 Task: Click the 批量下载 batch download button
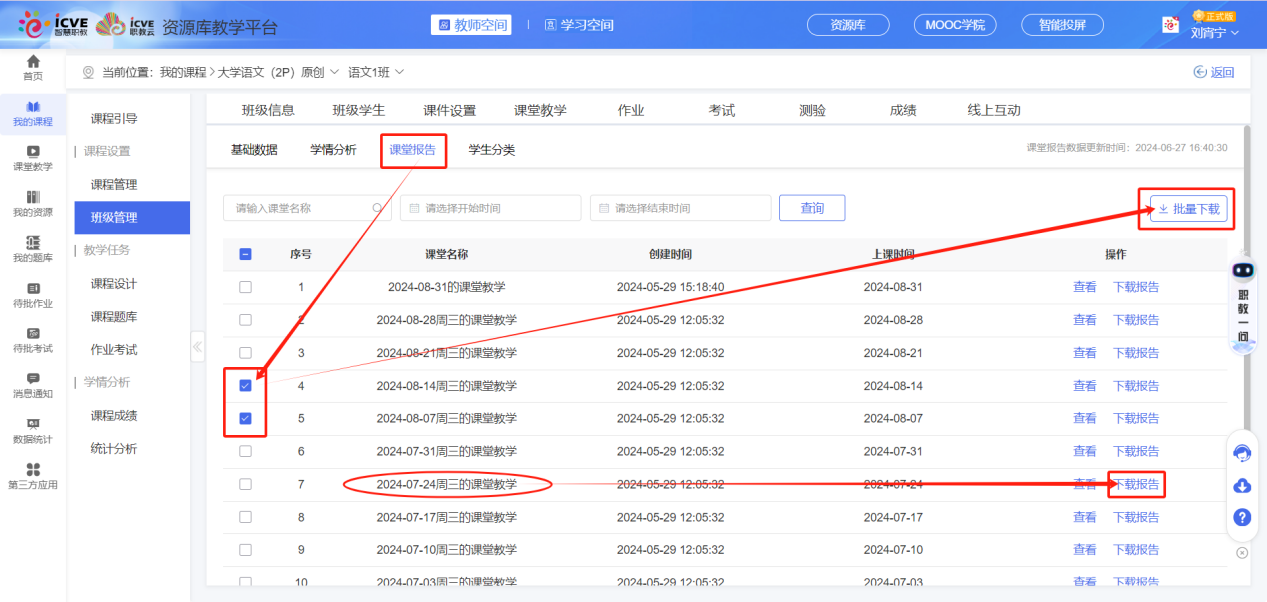click(x=1187, y=208)
